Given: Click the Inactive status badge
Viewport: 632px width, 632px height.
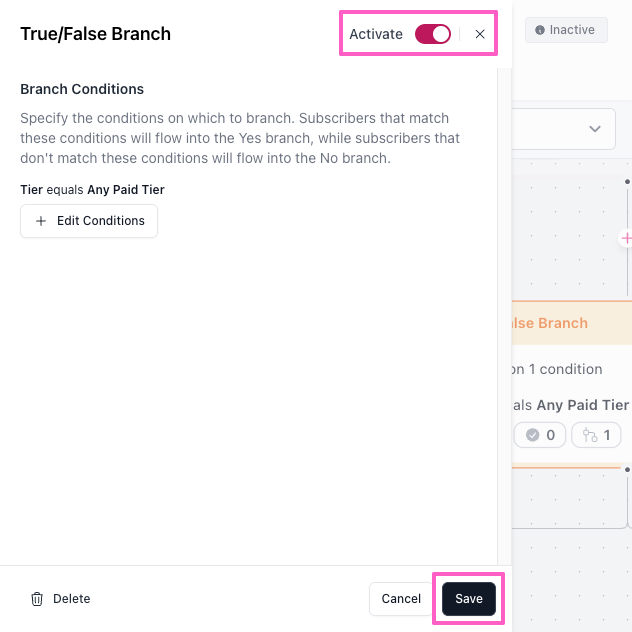Looking at the screenshot, I should click(566, 30).
